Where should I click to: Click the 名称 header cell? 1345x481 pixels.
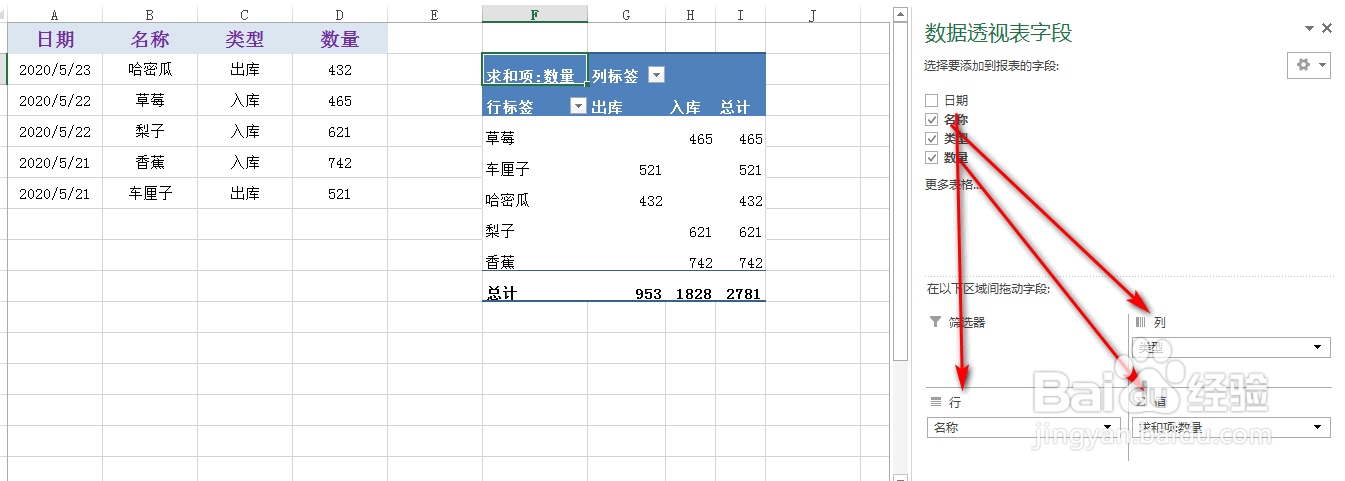pos(149,39)
